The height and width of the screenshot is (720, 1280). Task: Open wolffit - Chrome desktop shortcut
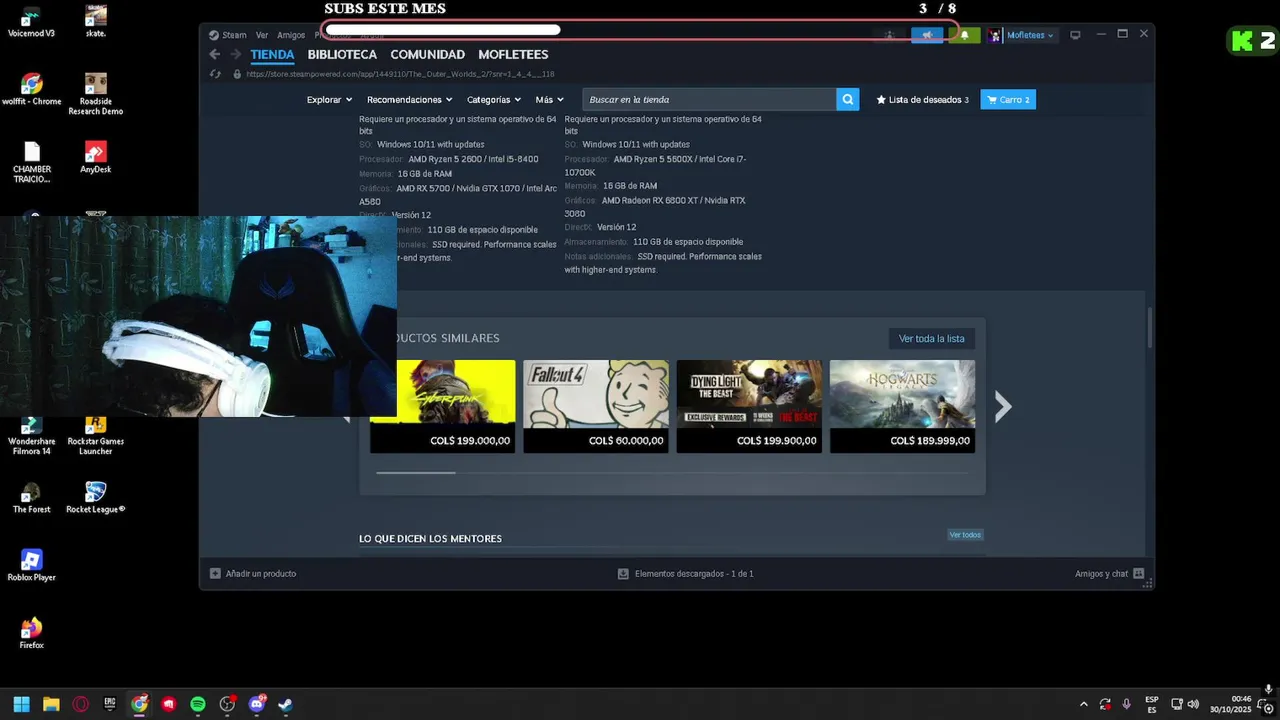[31, 90]
